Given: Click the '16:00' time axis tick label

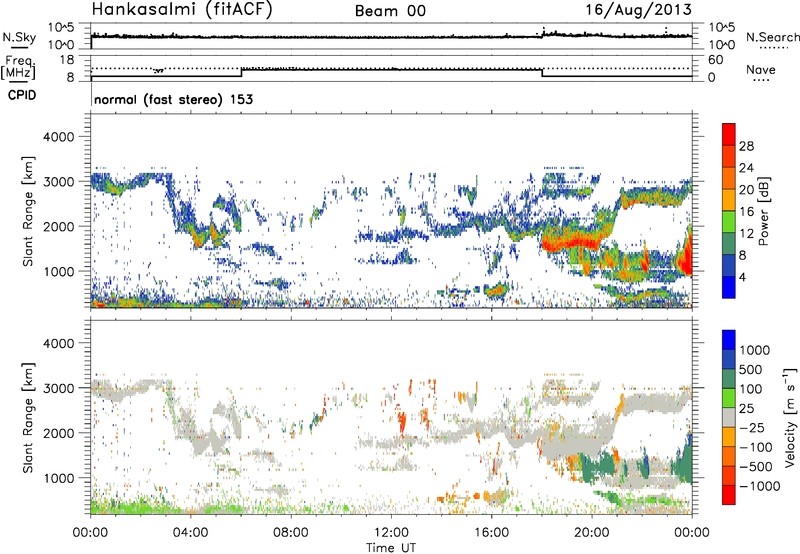Looking at the screenshot, I should tap(491, 533).
